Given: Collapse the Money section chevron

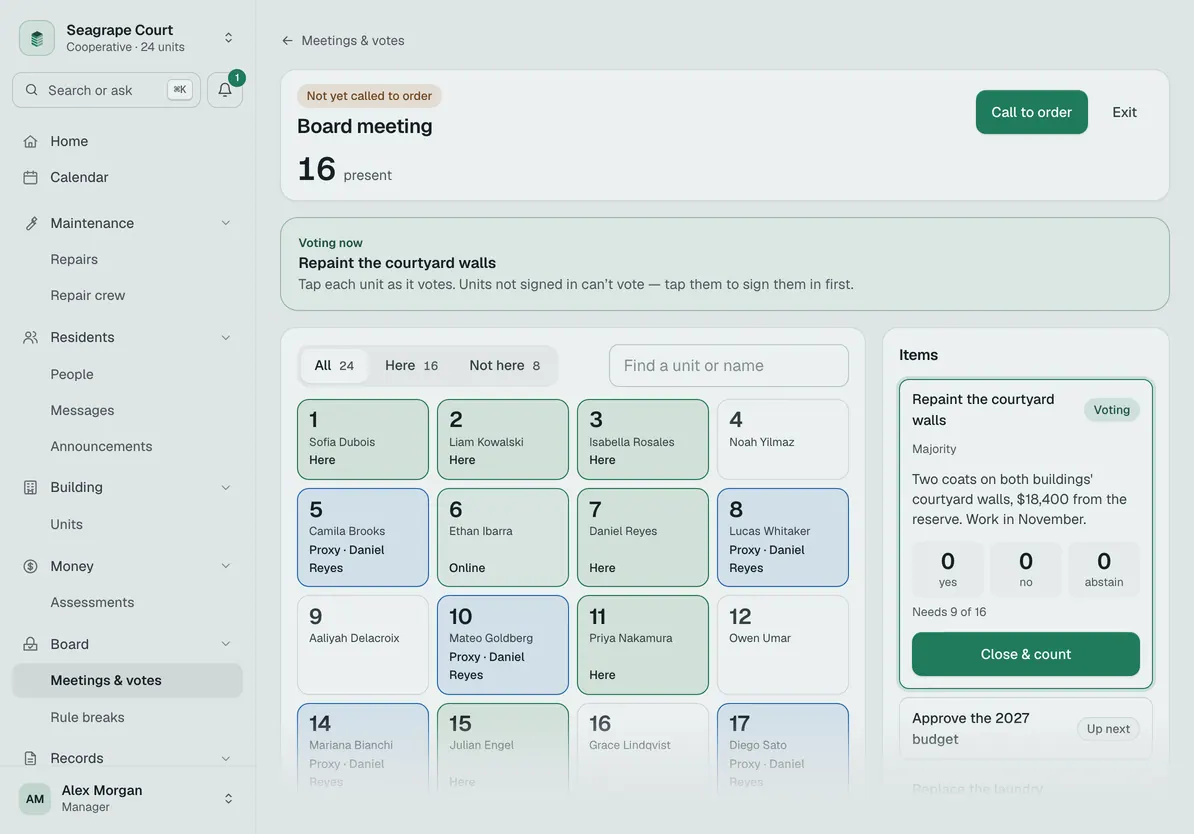Looking at the screenshot, I should click(225, 566).
